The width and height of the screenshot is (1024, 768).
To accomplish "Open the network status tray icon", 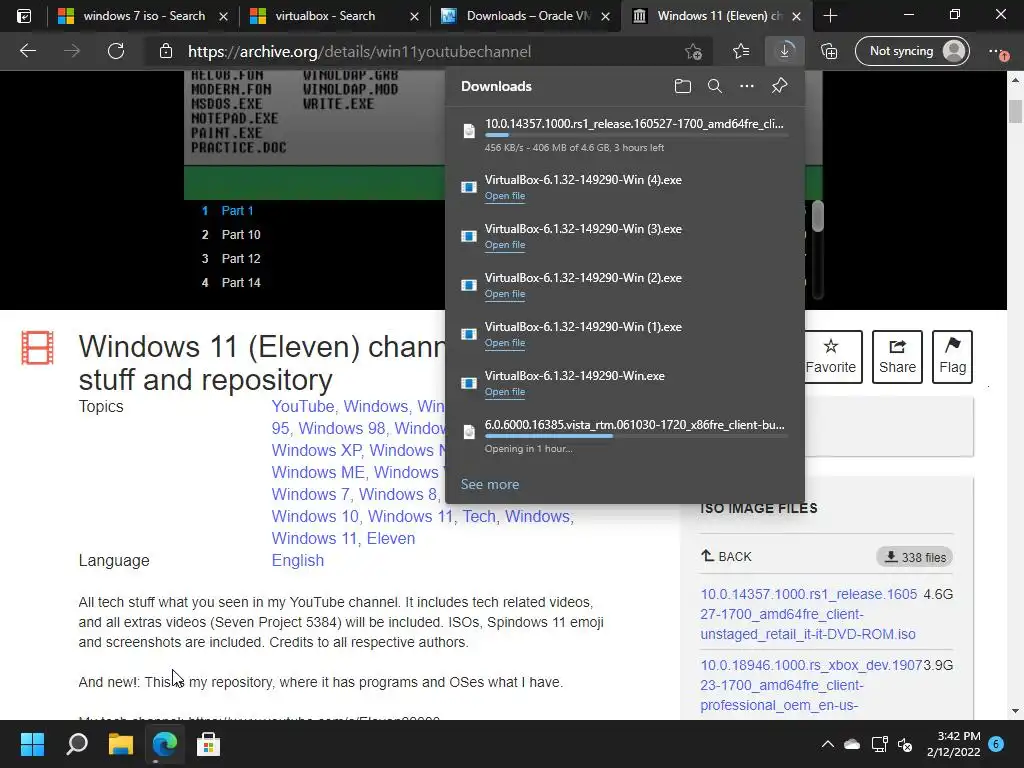I will coord(880,744).
